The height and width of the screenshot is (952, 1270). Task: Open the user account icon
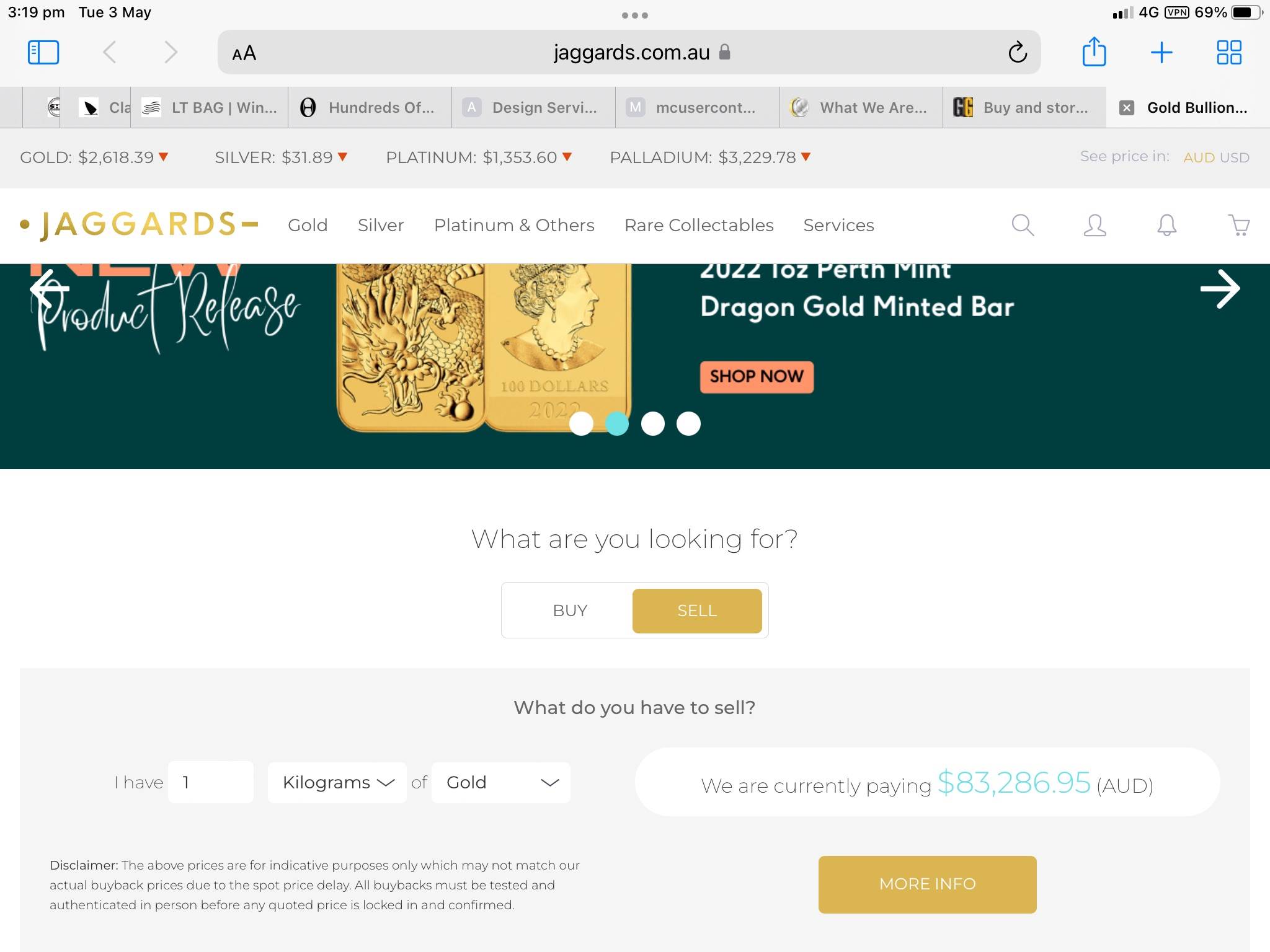[1095, 225]
